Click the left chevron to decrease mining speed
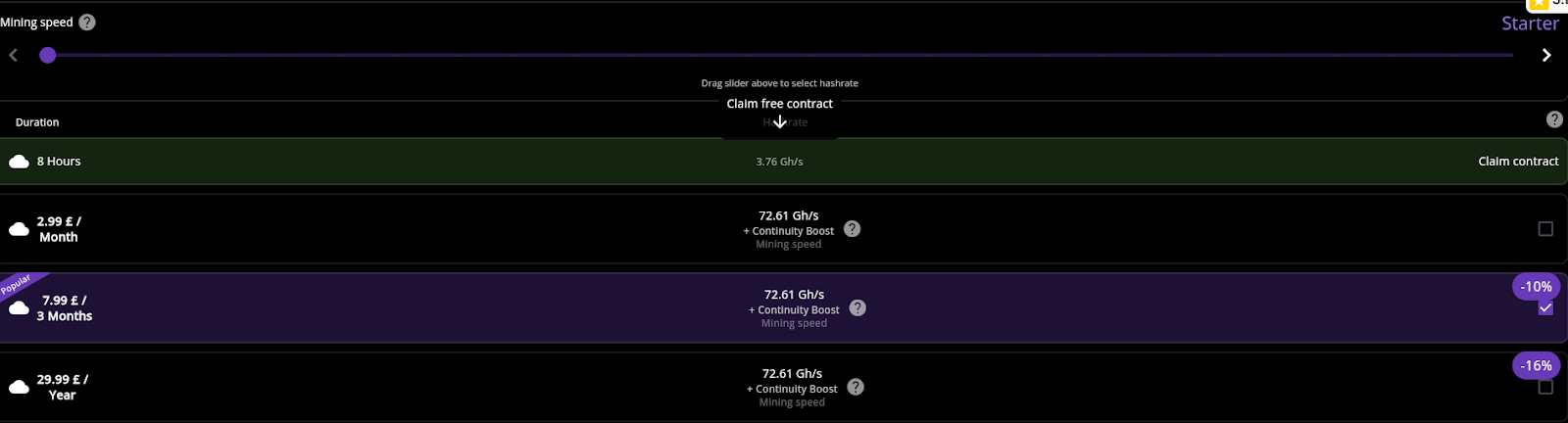 click(x=14, y=55)
